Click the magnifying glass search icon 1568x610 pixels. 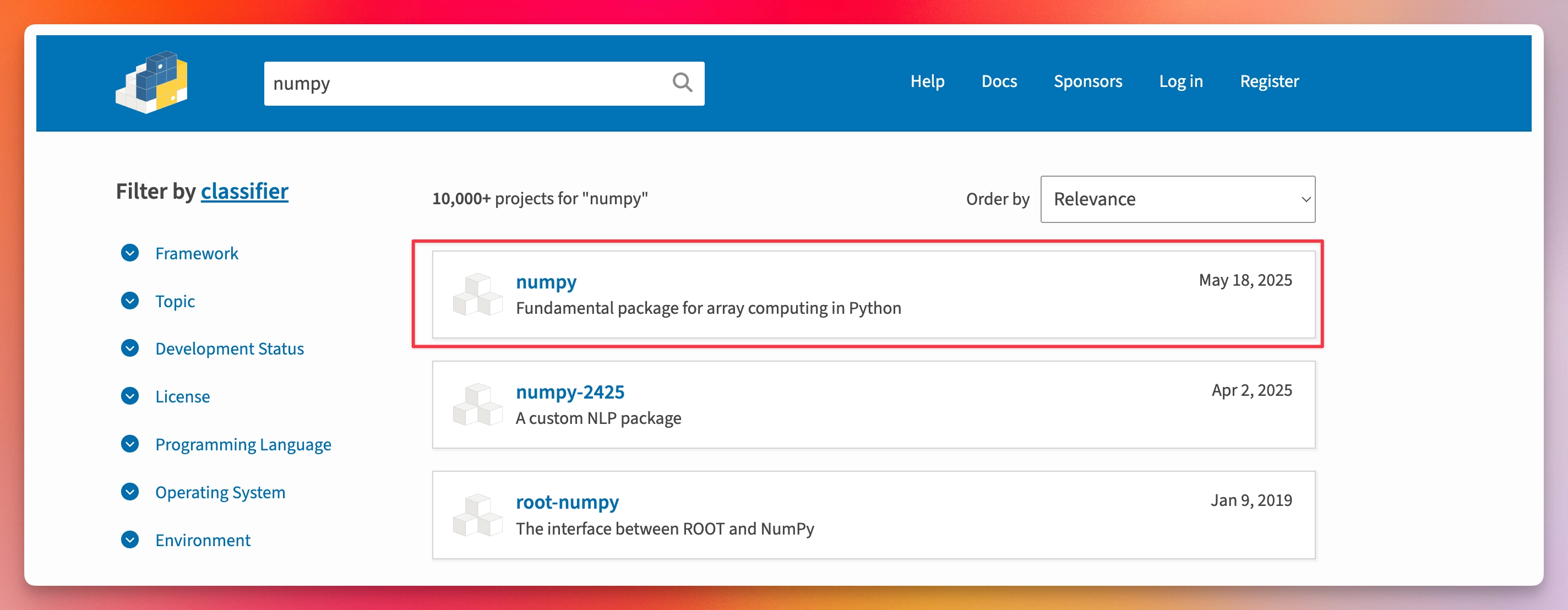point(682,83)
